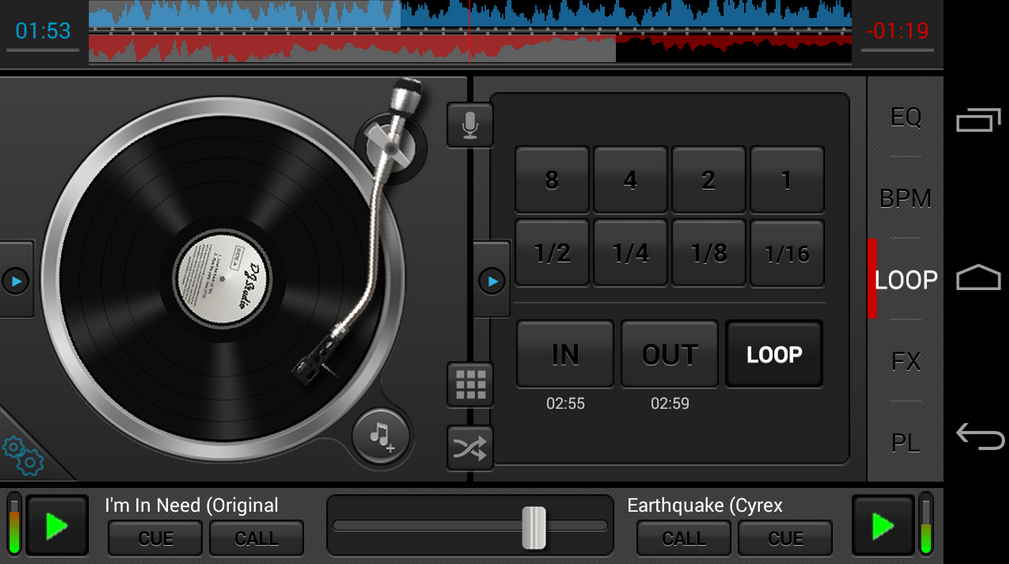
Task: Mark loop IN point
Action: coord(565,354)
